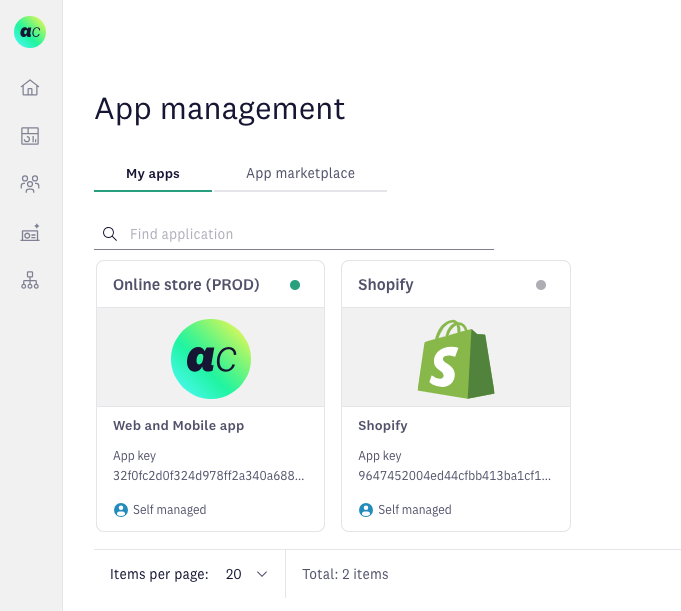Open the campaigns card sidebar icon

[30, 233]
